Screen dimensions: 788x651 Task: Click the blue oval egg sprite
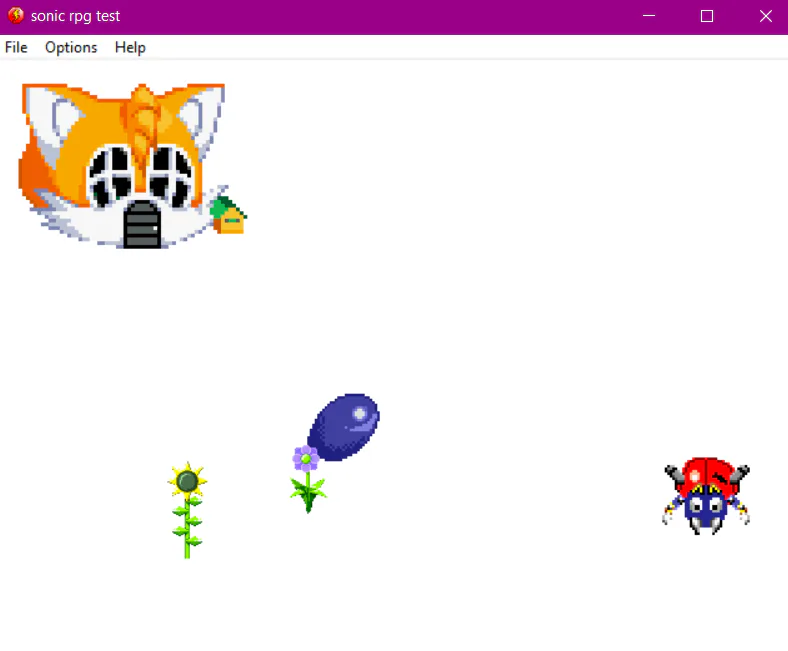[344, 427]
